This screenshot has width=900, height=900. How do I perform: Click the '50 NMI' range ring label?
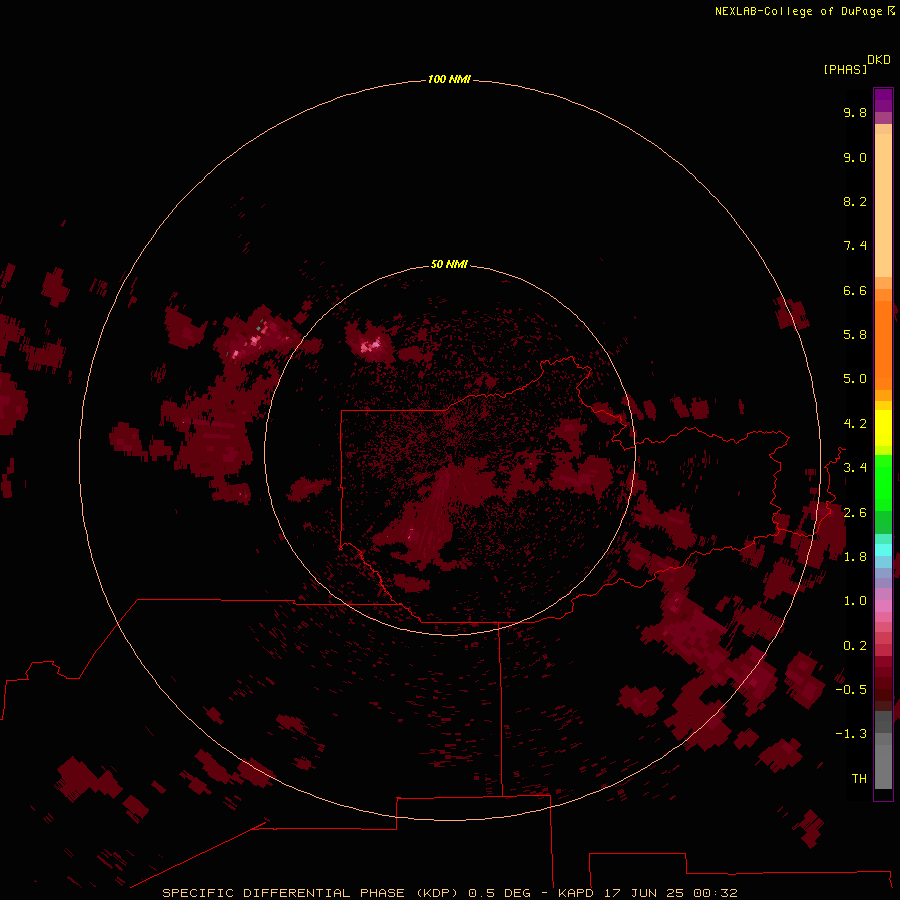[x=449, y=264]
